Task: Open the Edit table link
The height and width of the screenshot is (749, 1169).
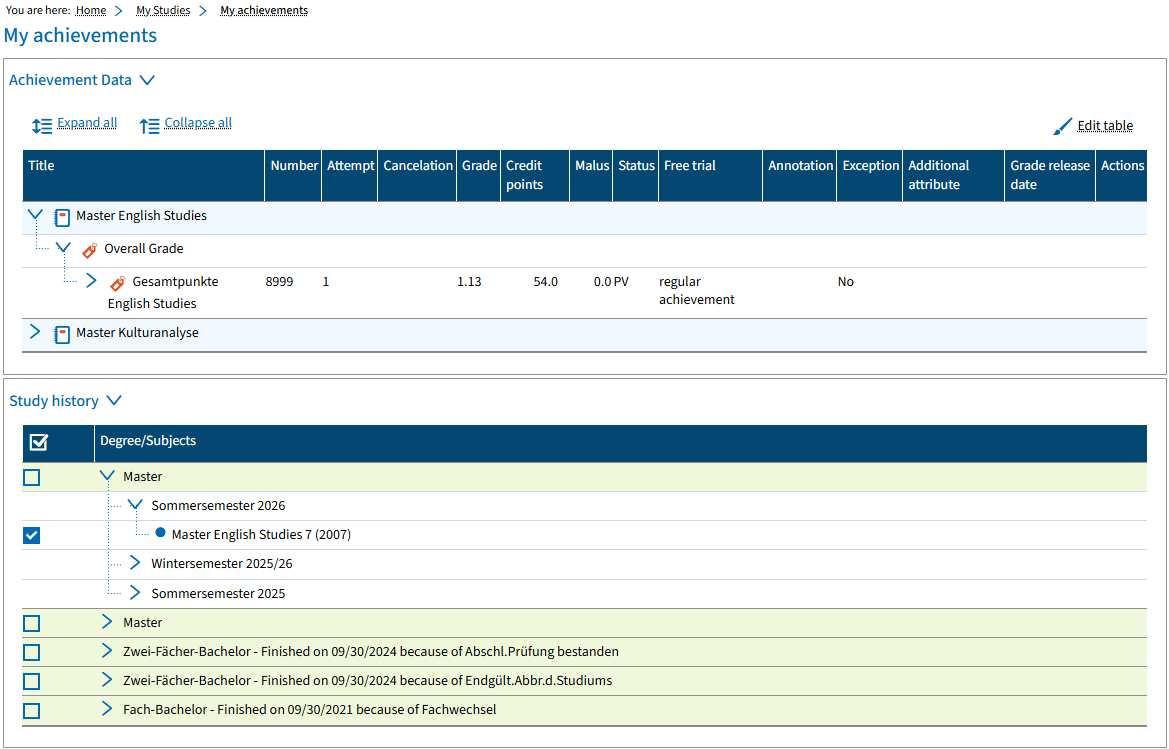Action: coord(1105,126)
